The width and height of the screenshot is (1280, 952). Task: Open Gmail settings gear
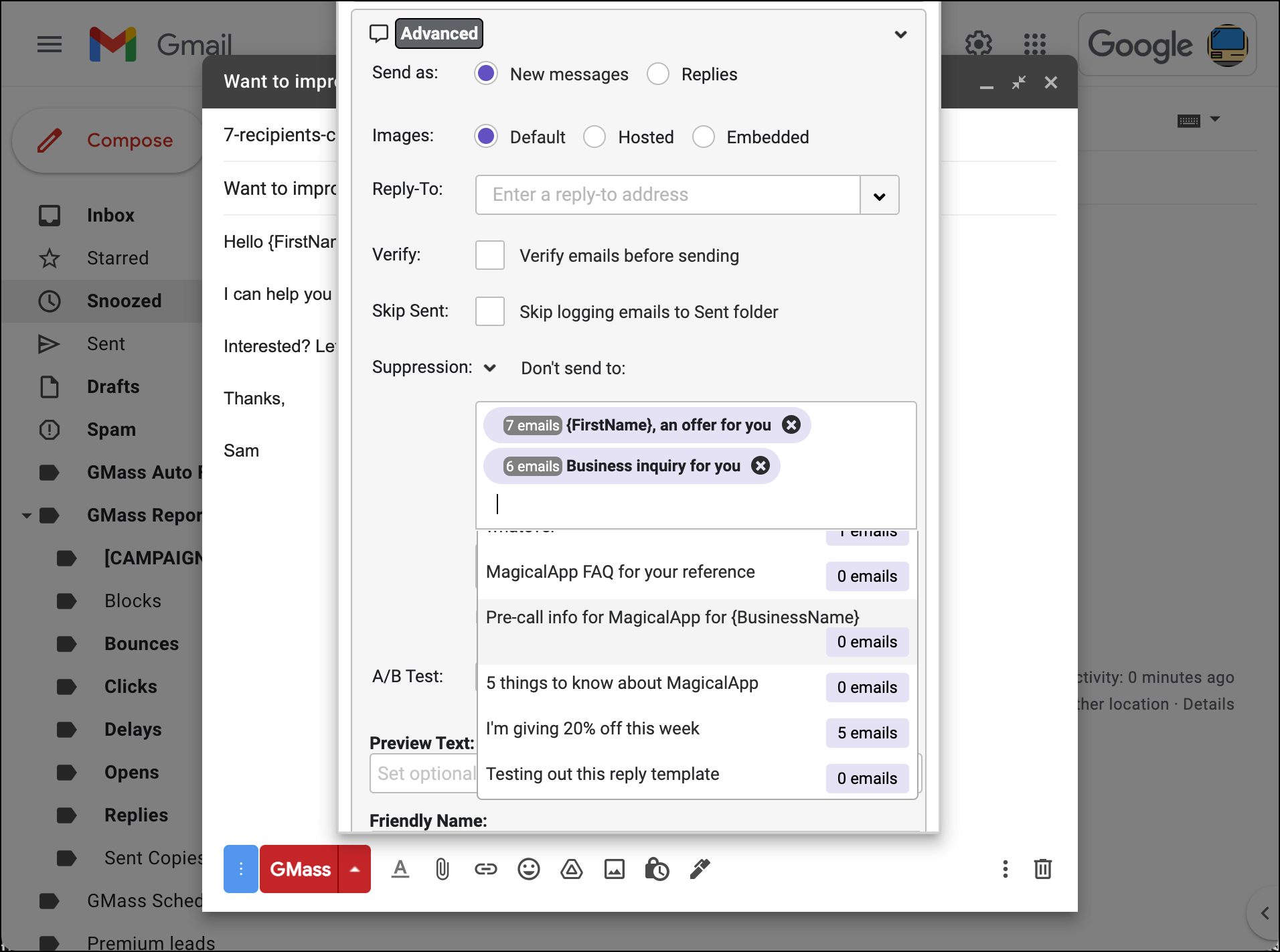pos(978,44)
